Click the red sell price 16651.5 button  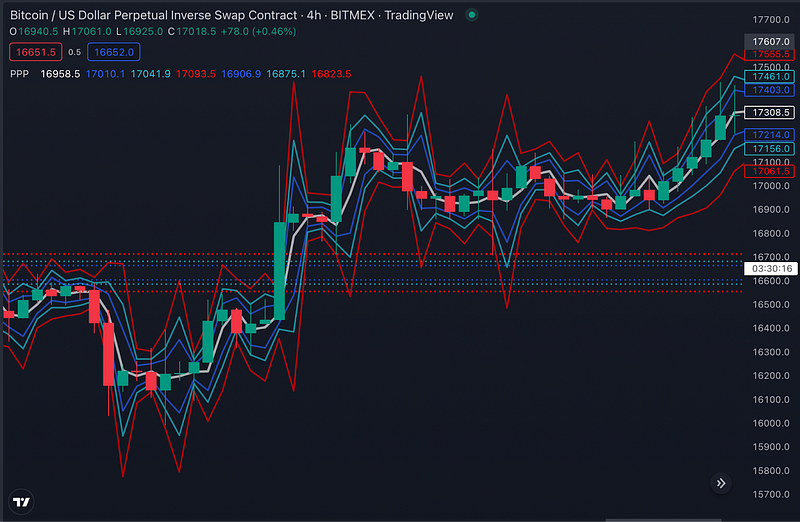[x=36, y=52]
